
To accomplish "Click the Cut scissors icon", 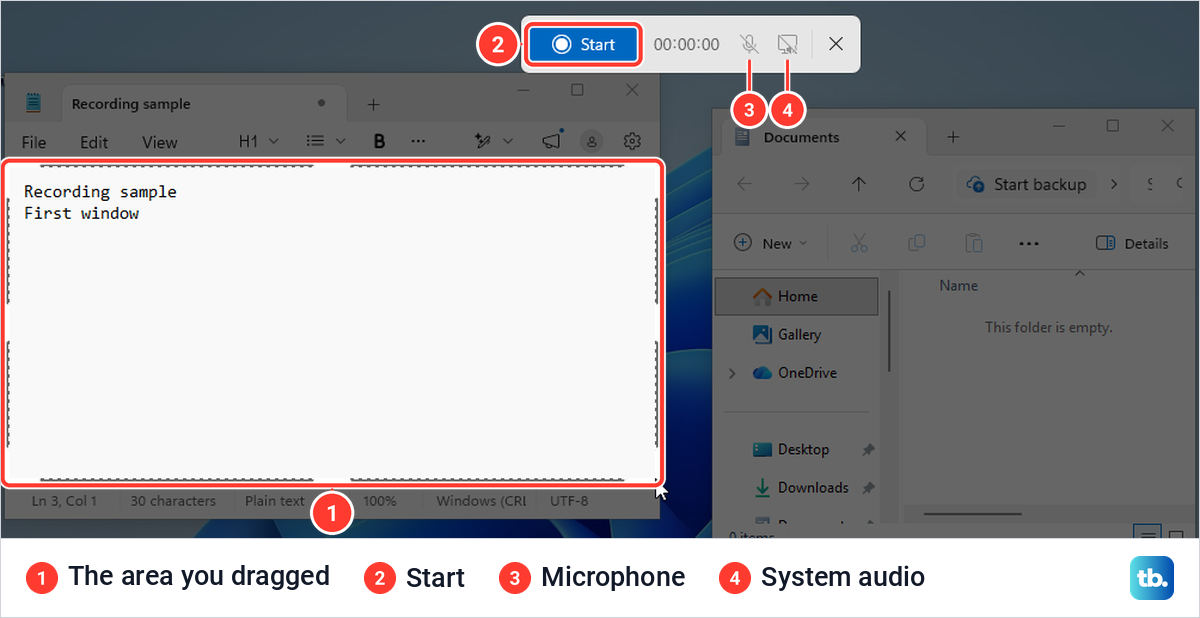I will pos(859,243).
